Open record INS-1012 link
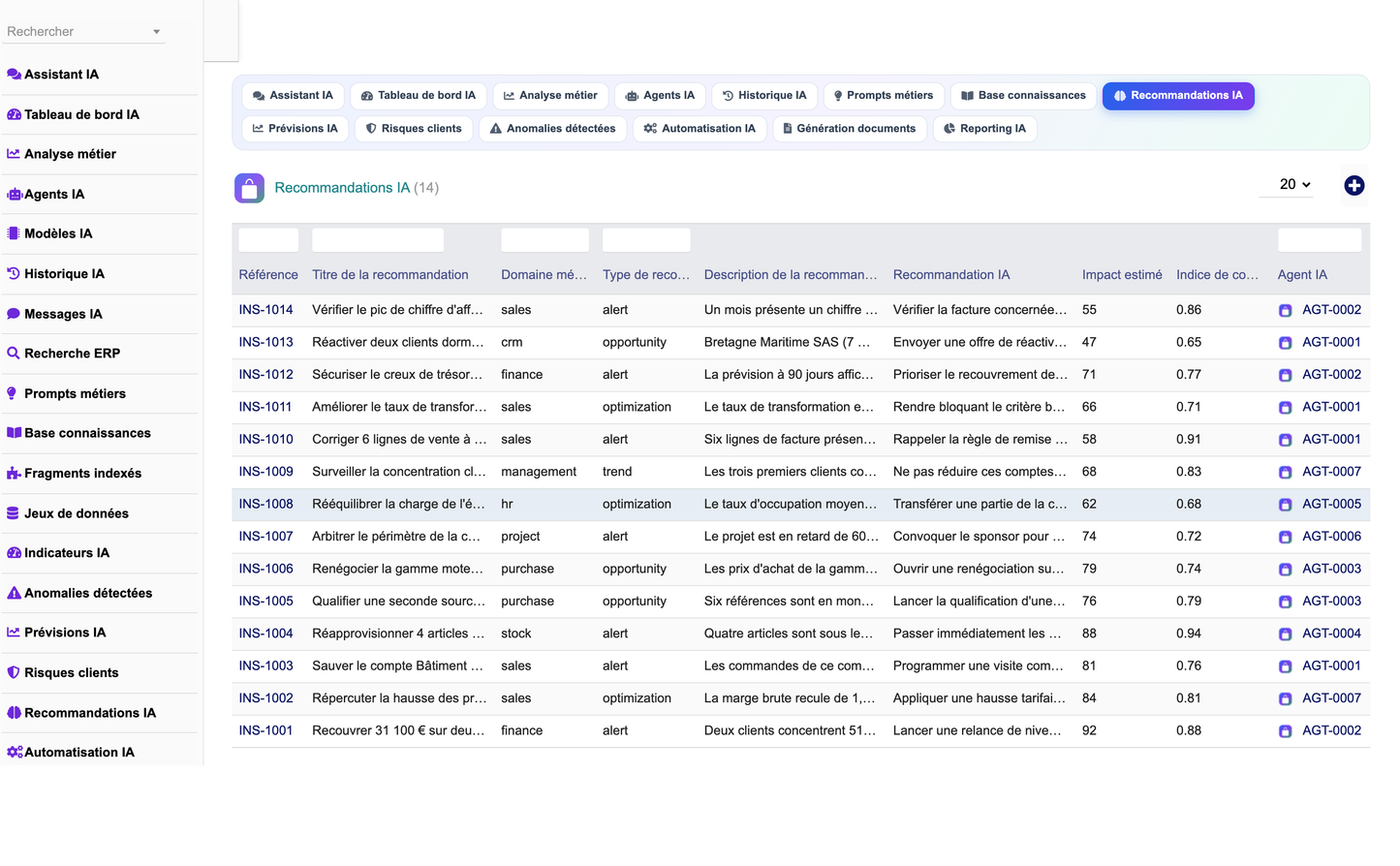This screenshot has width=1400, height=866. 265,375
